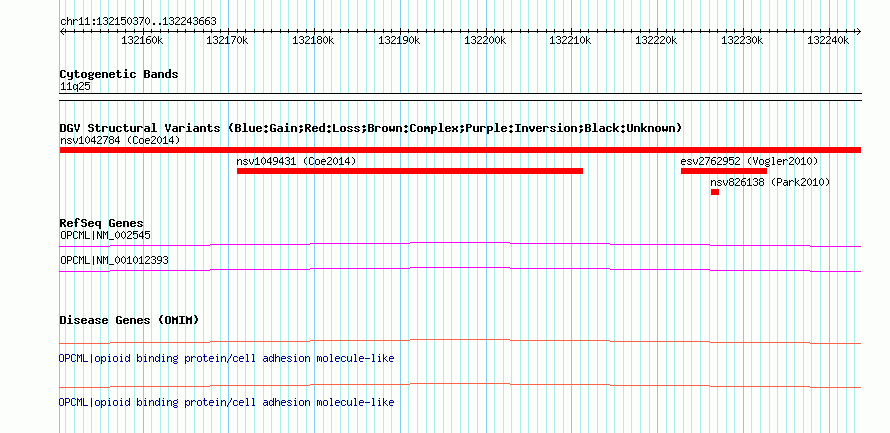Click the Cytogenetic Bands track title
890x433 pixels.
click(x=119, y=74)
